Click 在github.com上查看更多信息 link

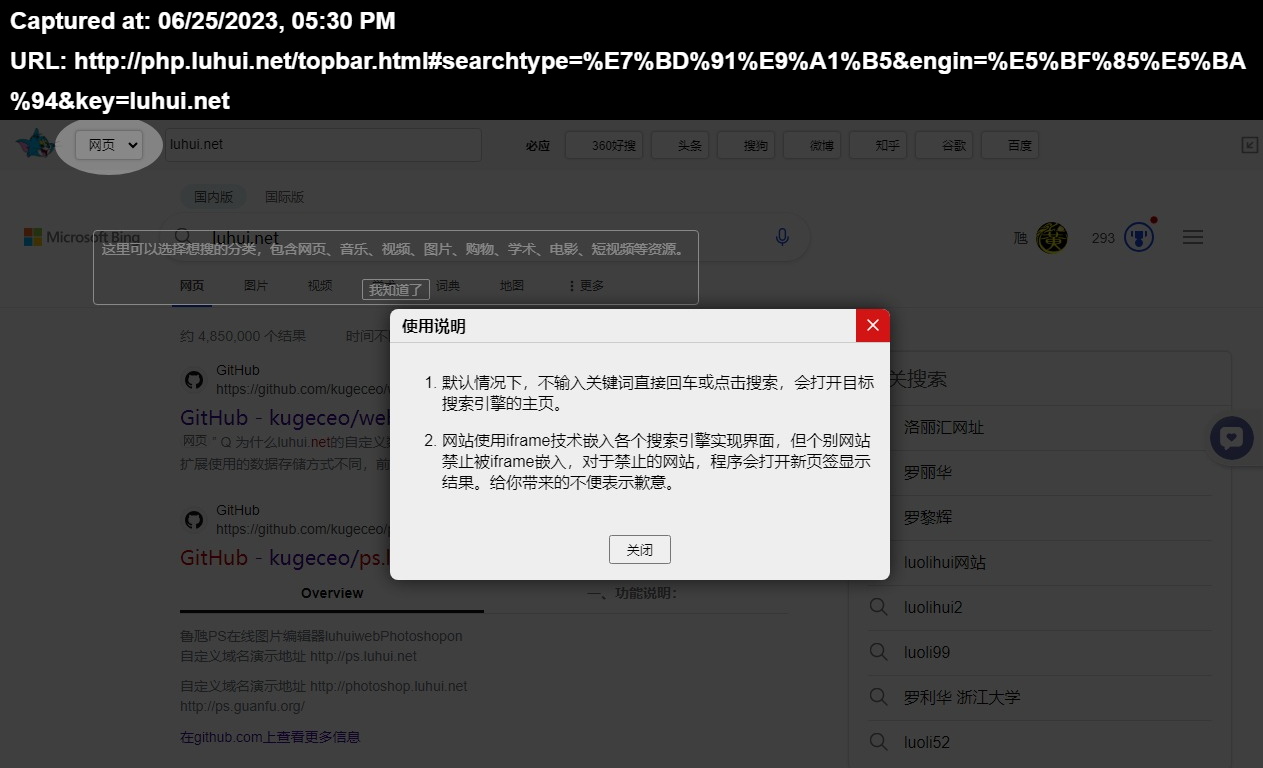(270, 737)
